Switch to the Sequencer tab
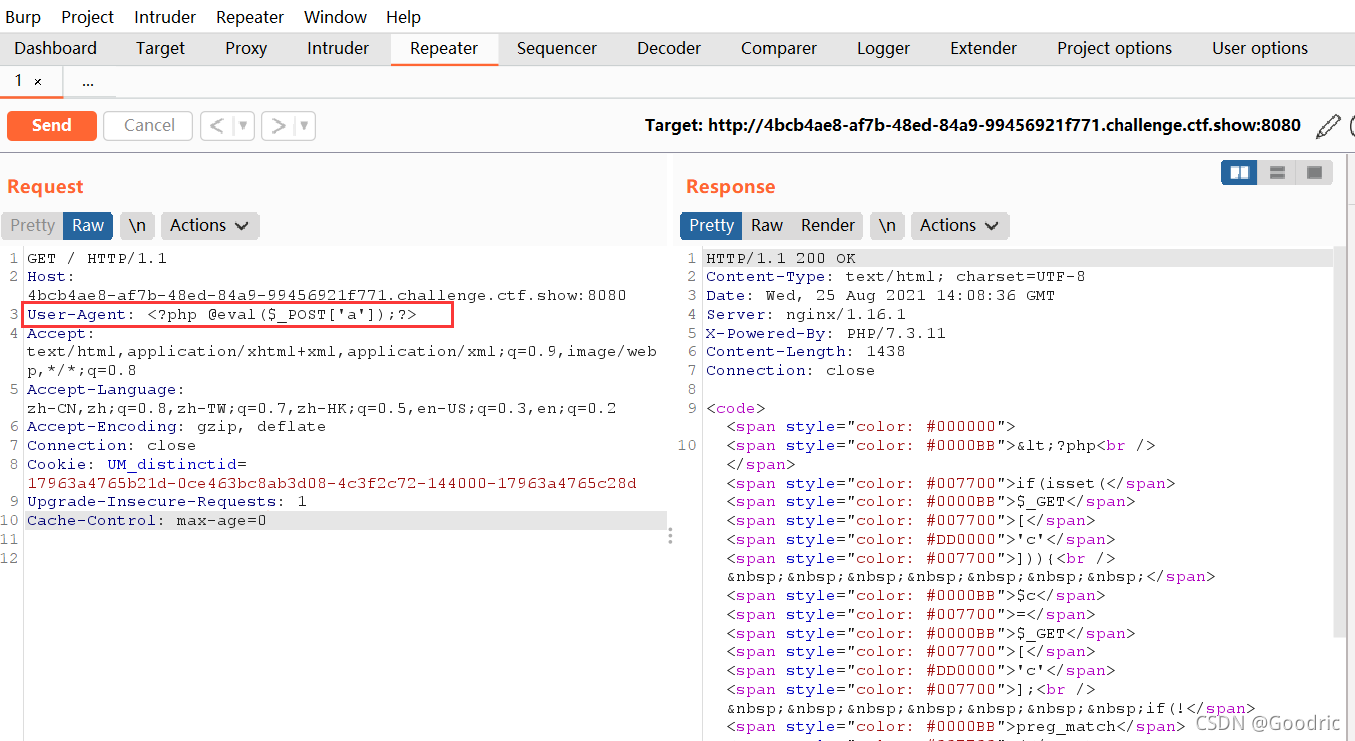This screenshot has height=741, width=1355. coord(557,48)
